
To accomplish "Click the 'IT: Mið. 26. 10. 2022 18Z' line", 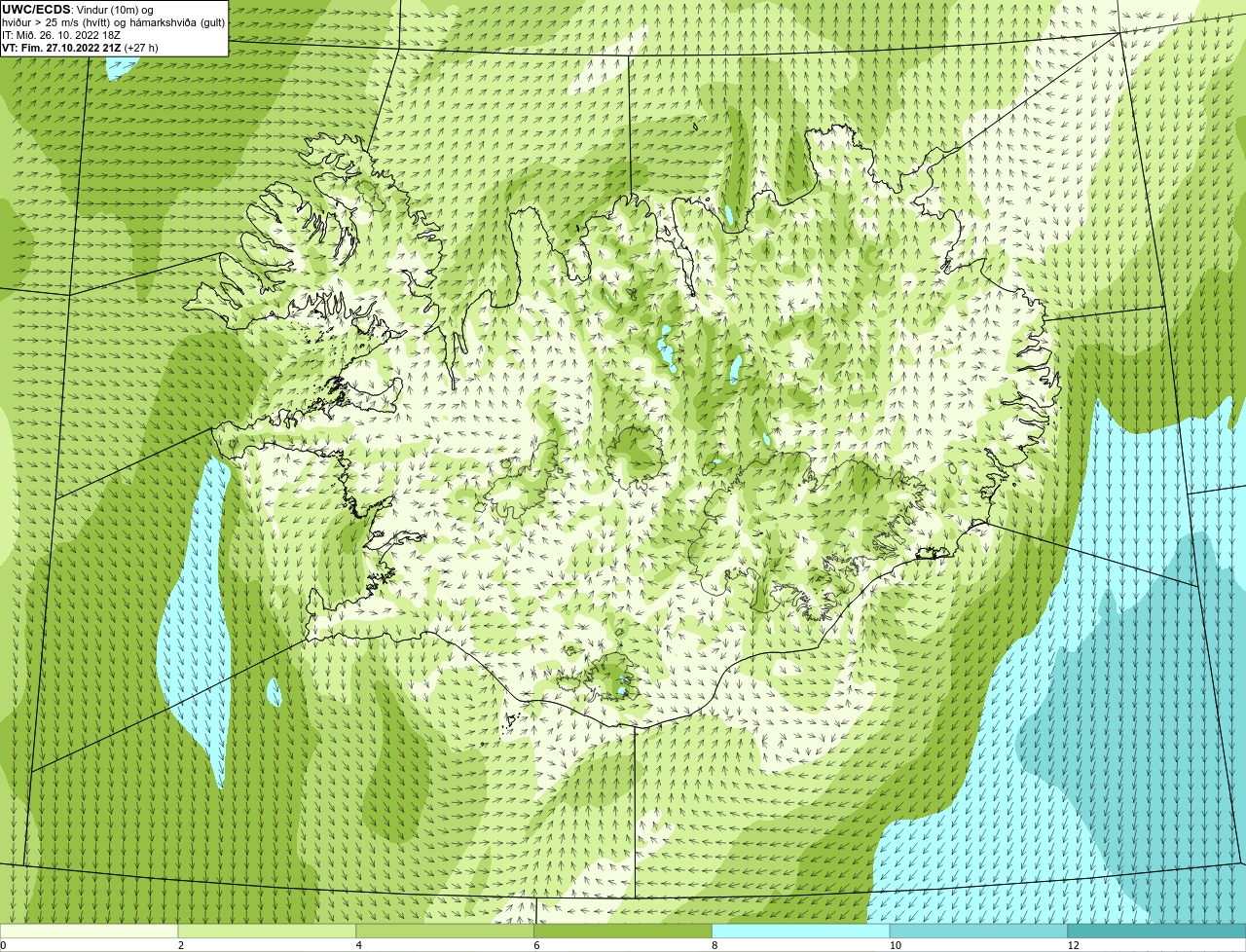I will coord(61,35).
